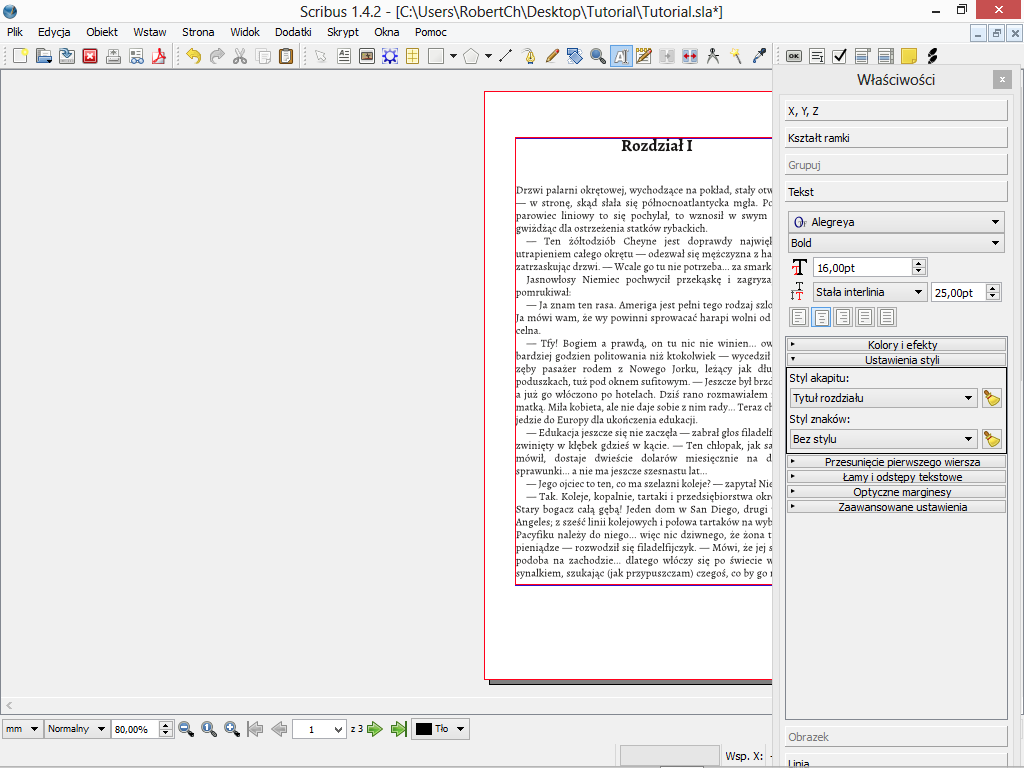The height and width of the screenshot is (768, 1024).
Task: Pick the Eye Dropper tool
Action: point(759,56)
